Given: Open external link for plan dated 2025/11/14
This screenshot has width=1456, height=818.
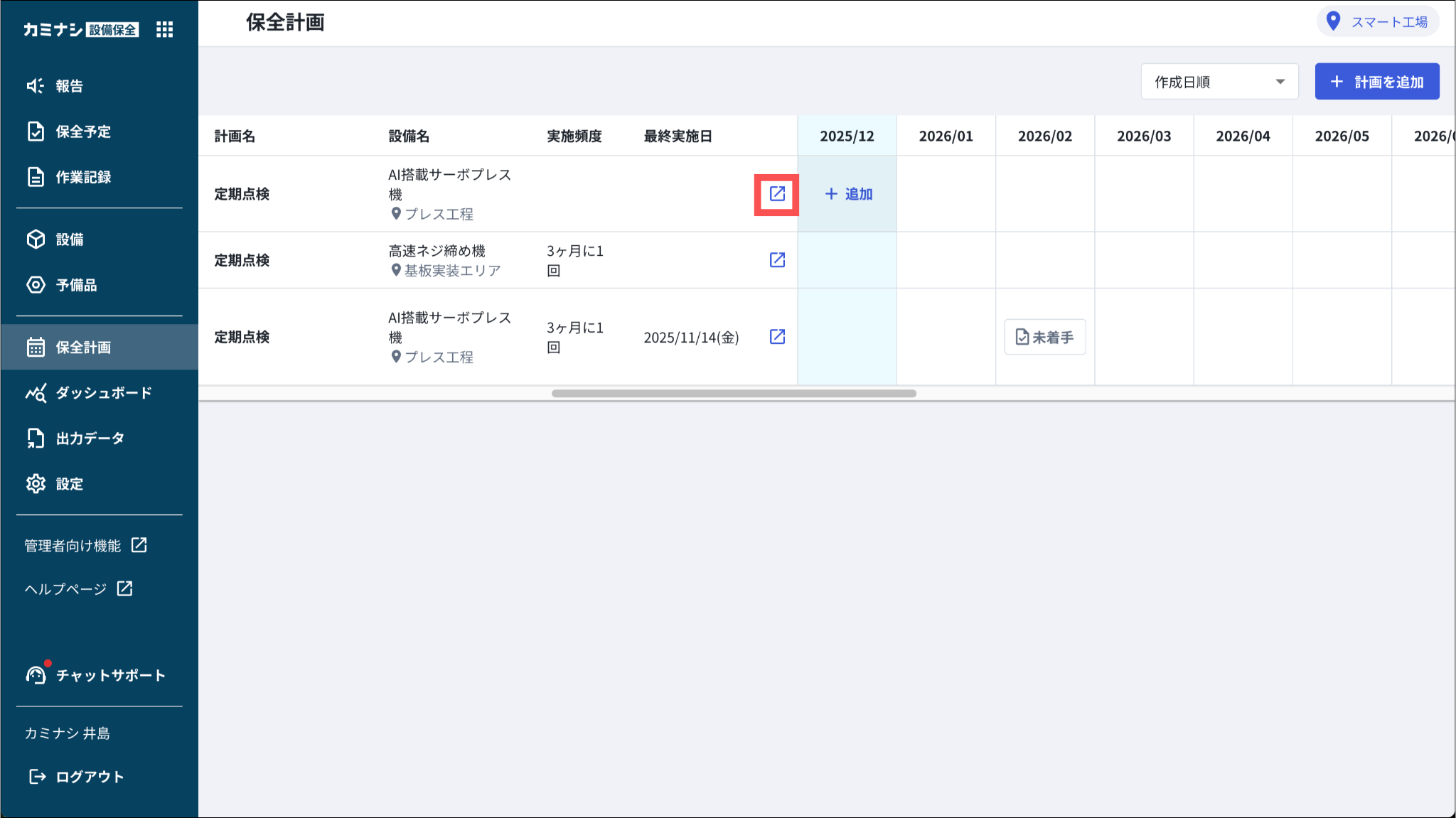Looking at the screenshot, I should [x=777, y=337].
